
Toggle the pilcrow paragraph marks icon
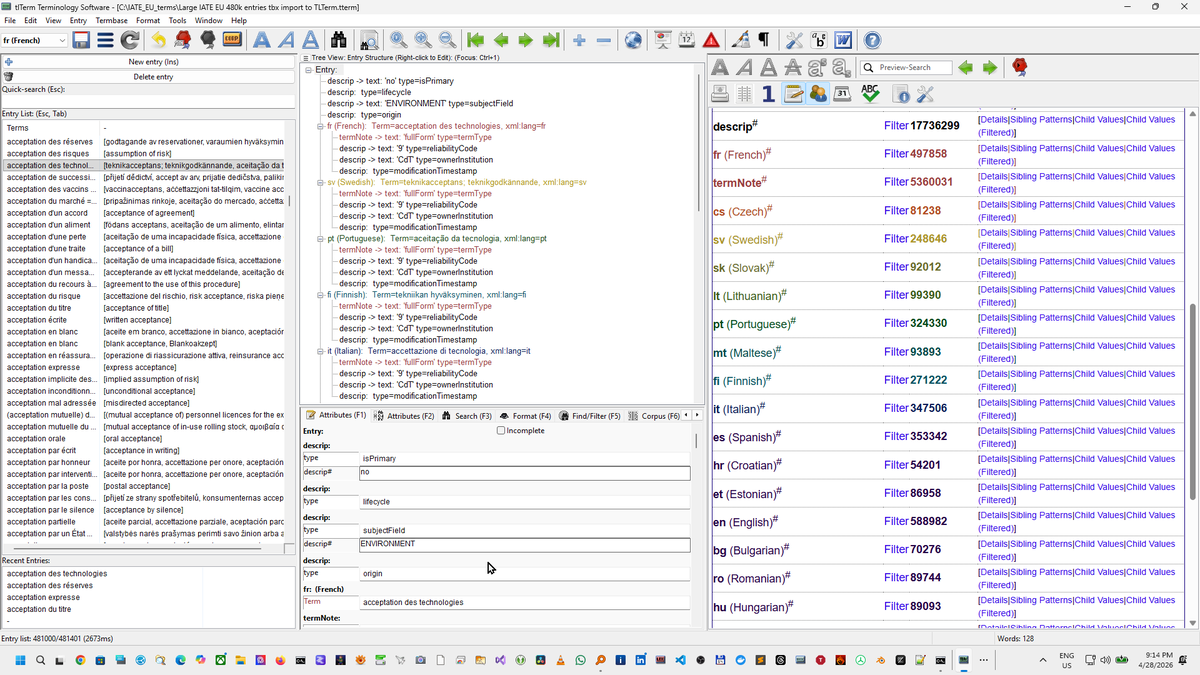[763, 40]
